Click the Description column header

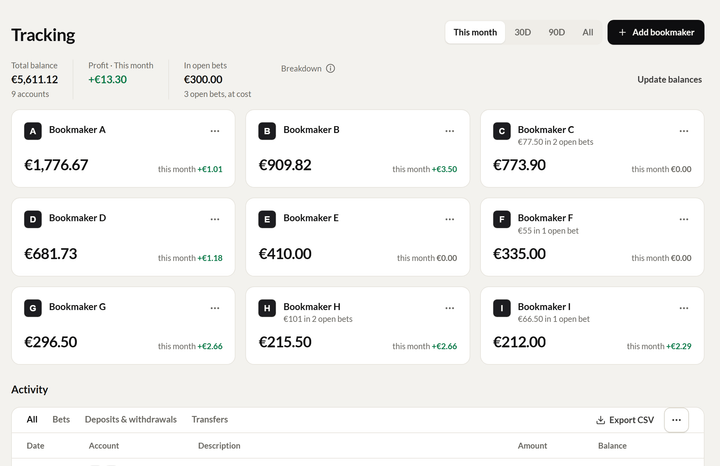[219, 445]
